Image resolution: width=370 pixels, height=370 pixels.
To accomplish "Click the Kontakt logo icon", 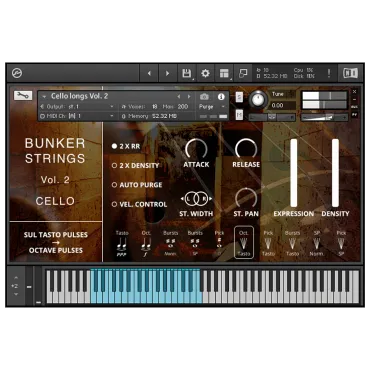I will tap(17, 73).
